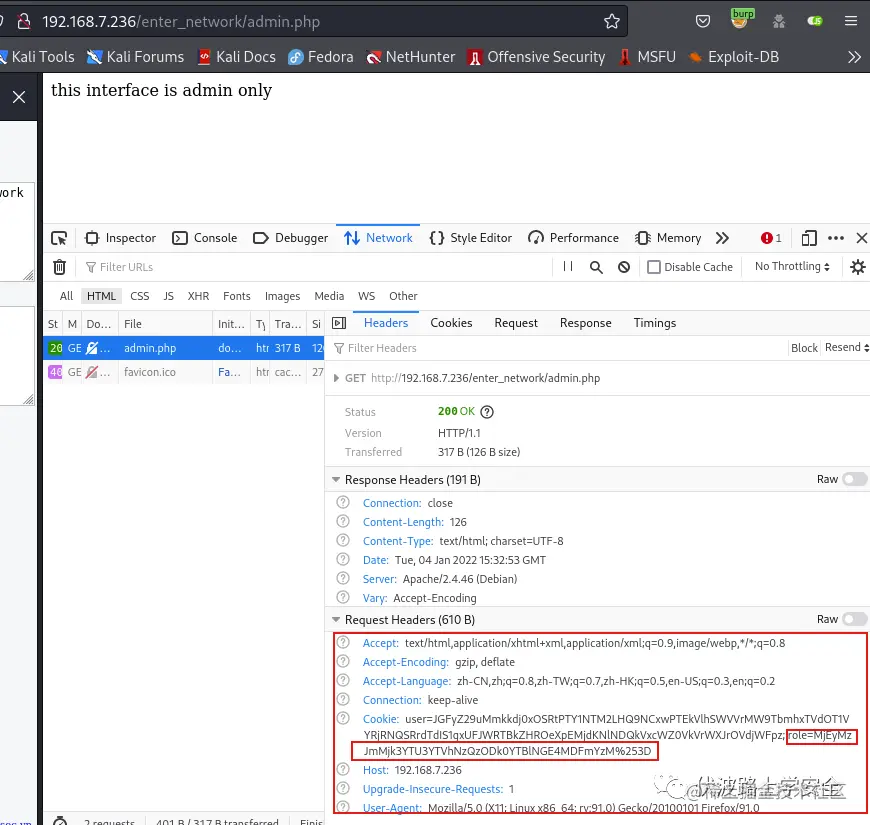Screen dimensions: 870x825
Task: Enable the Disable Cache checkbox
Action: [654, 267]
